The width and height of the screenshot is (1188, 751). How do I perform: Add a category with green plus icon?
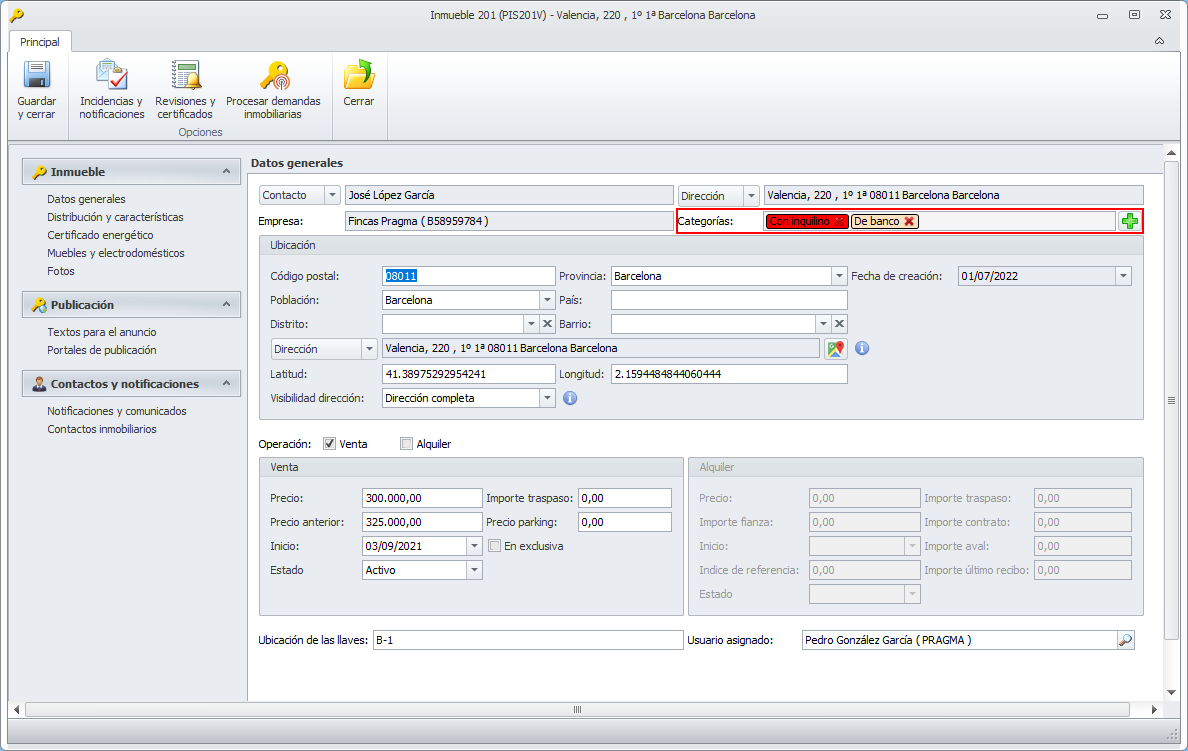1130,222
